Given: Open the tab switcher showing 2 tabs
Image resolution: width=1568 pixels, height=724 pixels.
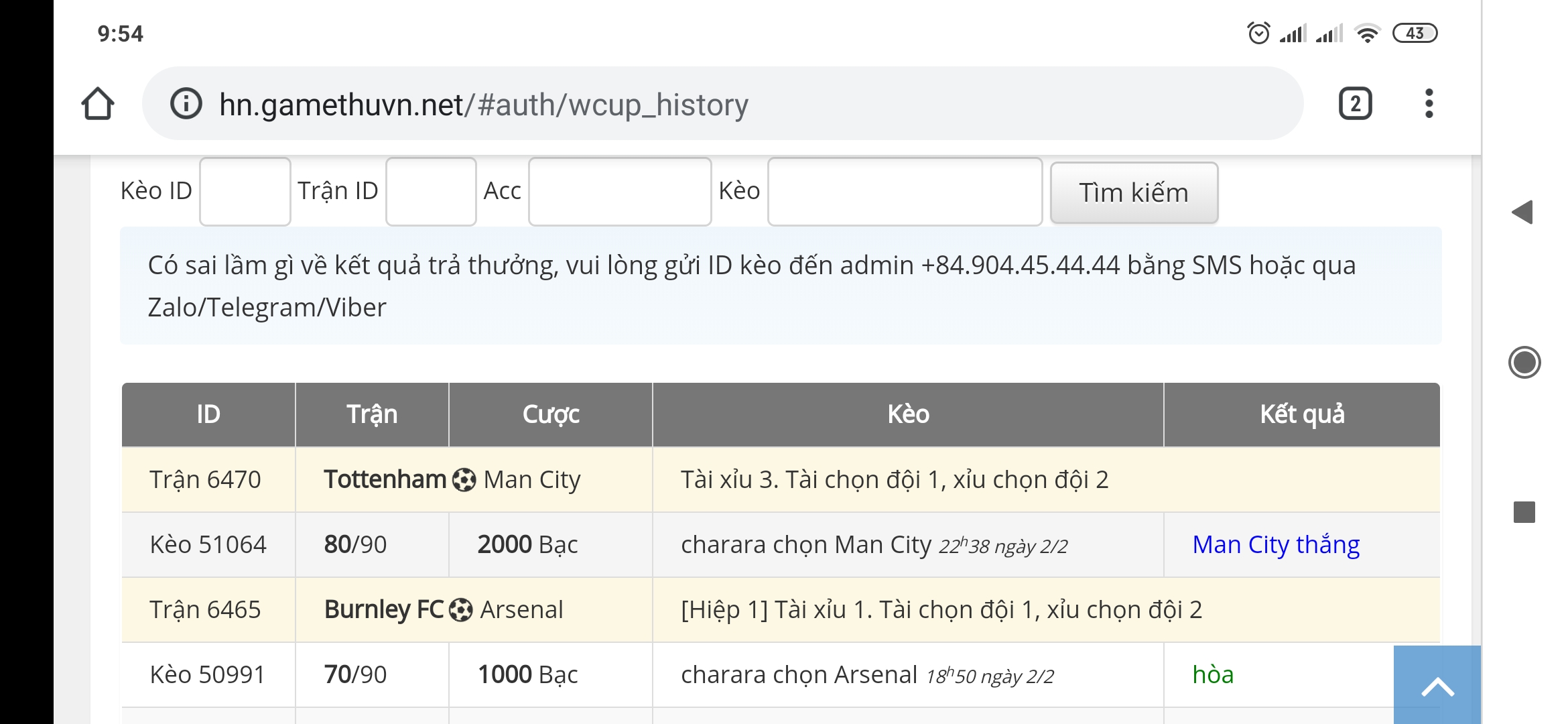Looking at the screenshot, I should click(x=1355, y=104).
